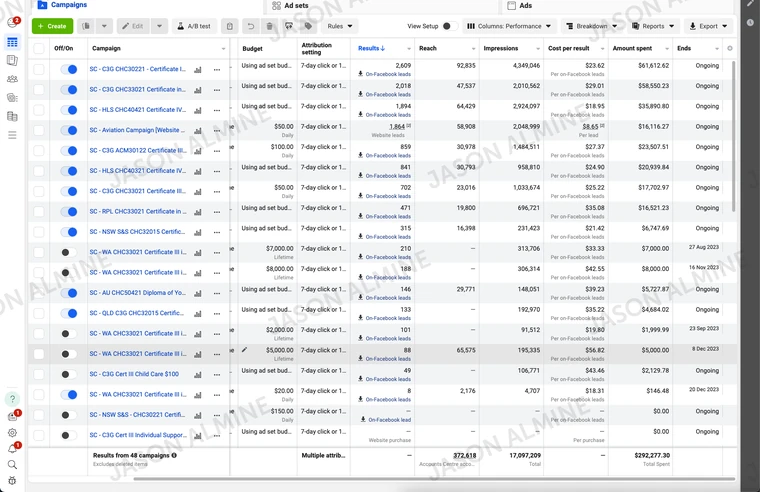
Task: Click the horizontal scrollbar under the table
Action: pos(434,479)
